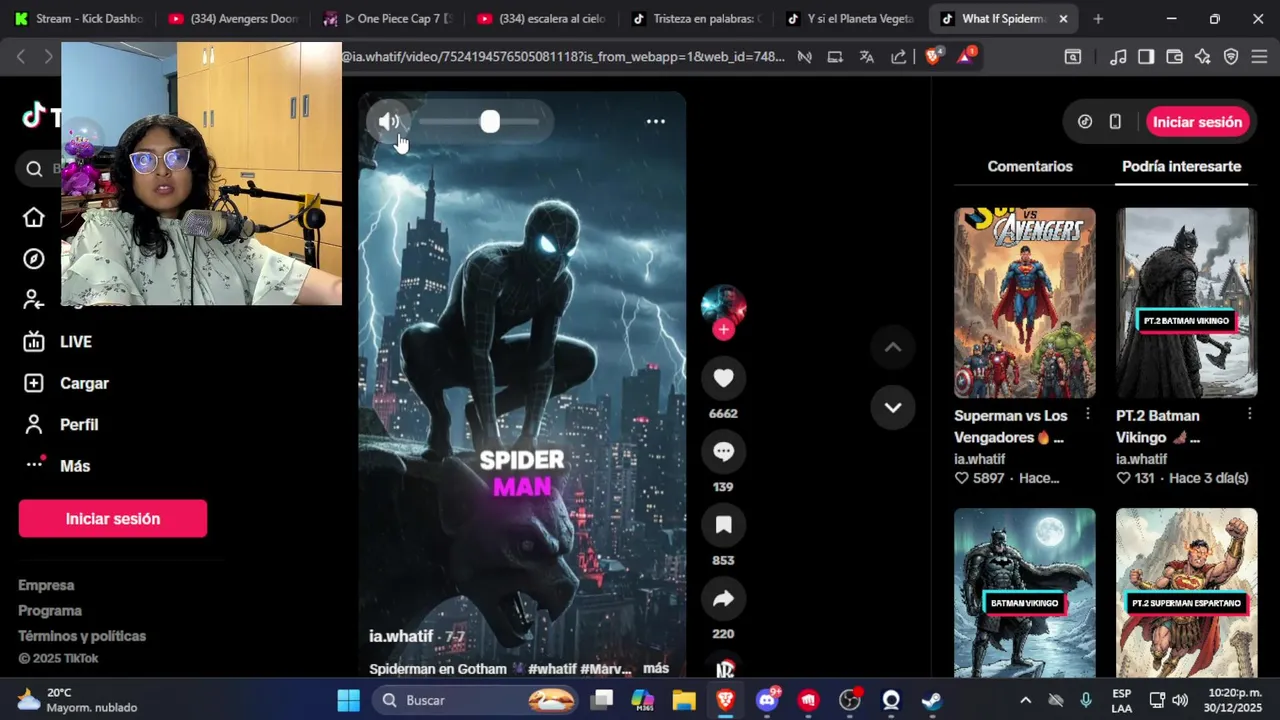This screenshot has width=1280, height=720.
Task: Switch to the escalera al cielo tab
Action: point(542,19)
